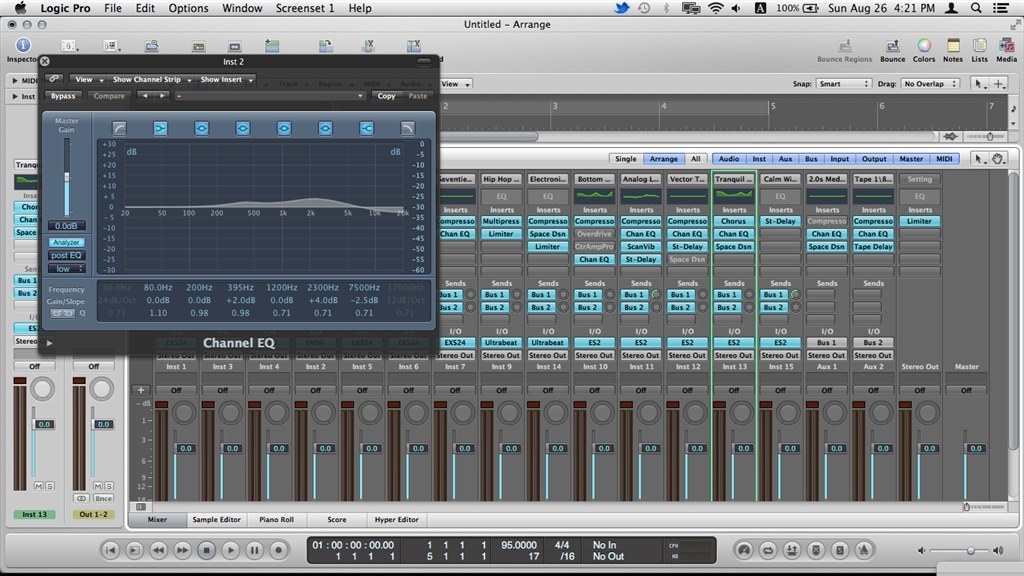1024x576 pixels.
Task: Enable the Audio channel filter in mixer
Action: (x=729, y=159)
